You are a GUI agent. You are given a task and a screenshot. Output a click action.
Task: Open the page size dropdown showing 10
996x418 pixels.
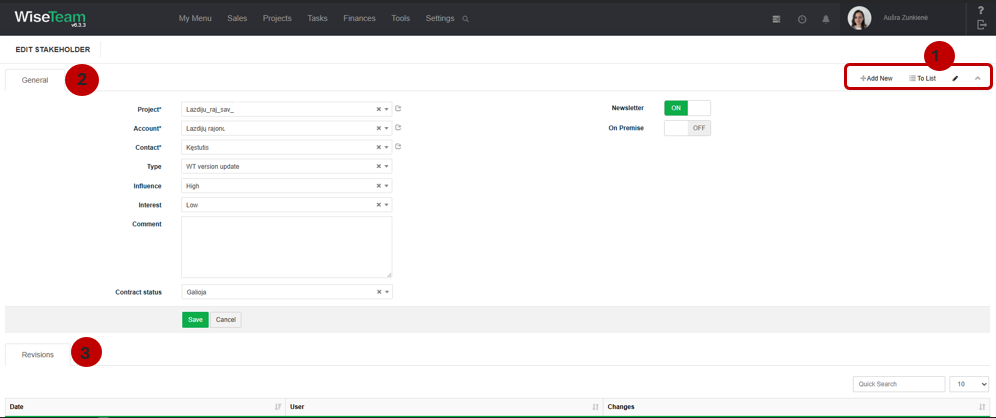[x=969, y=384]
